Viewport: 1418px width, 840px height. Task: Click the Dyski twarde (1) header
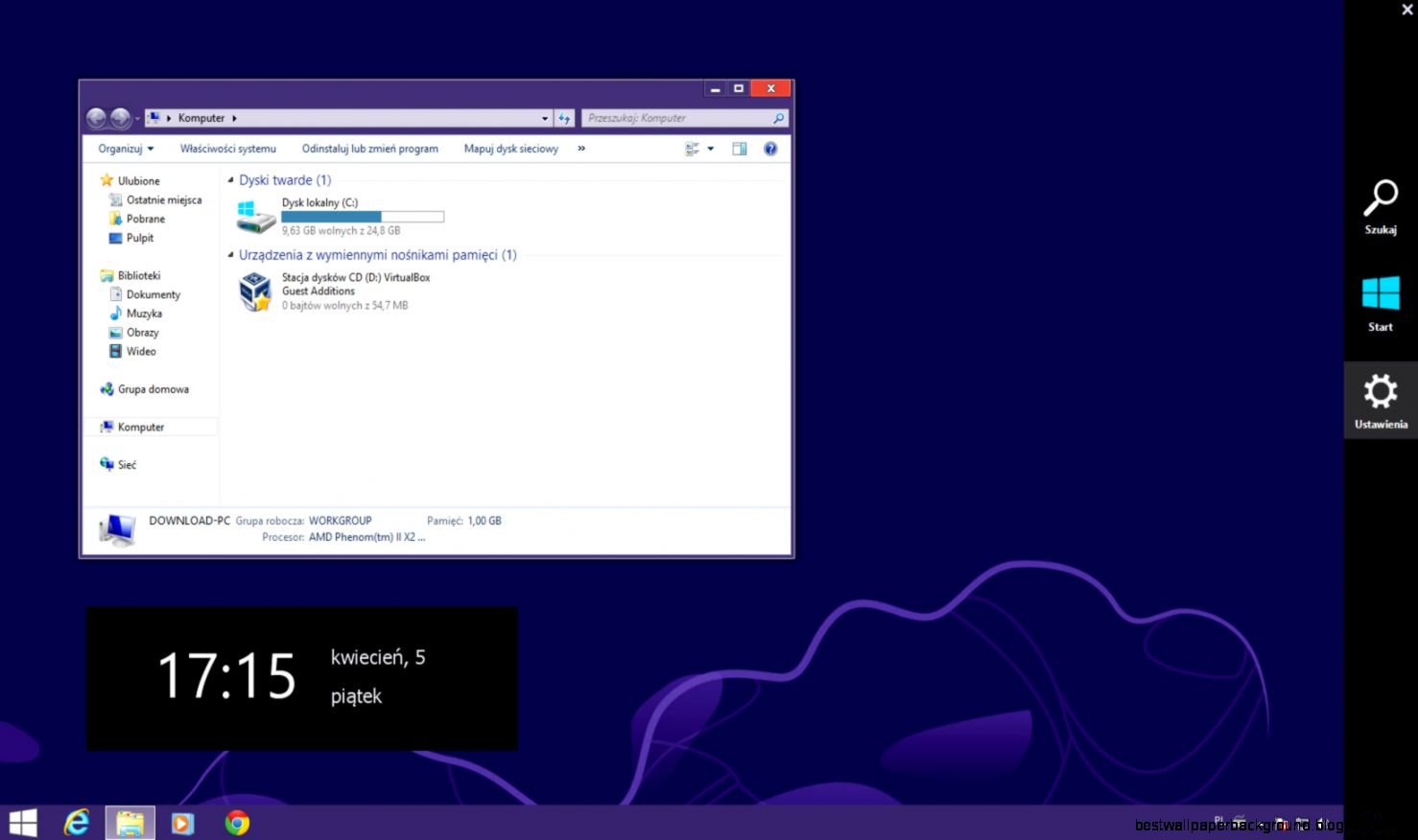coord(285,180)
